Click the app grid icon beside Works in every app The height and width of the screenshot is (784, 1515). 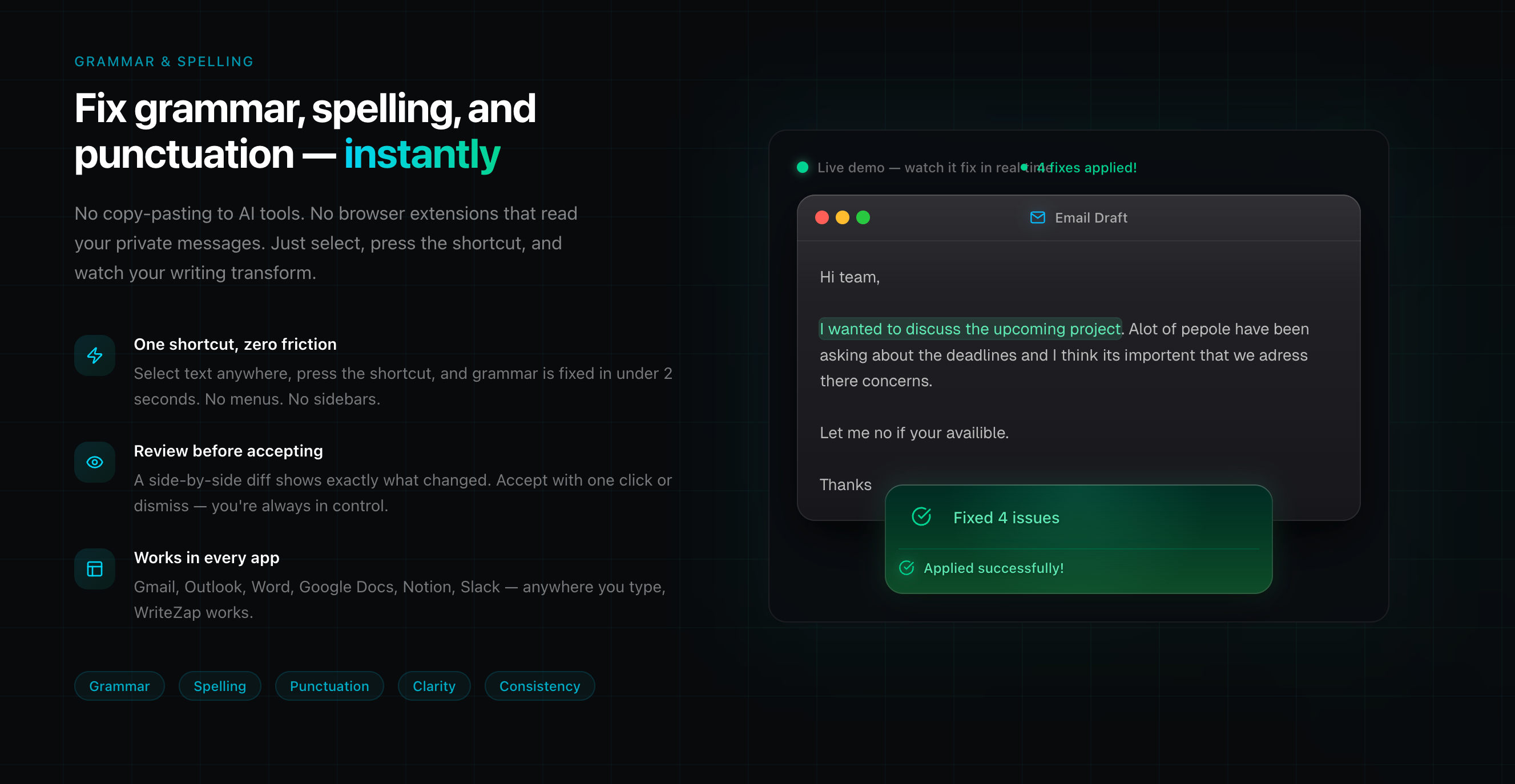(x=94, y=568)
